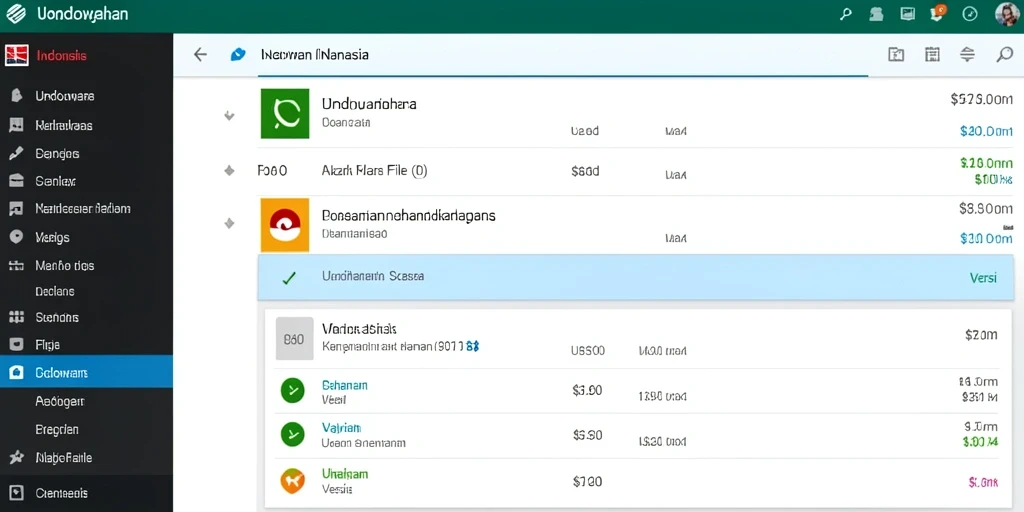Screen dimensions: 1024x512
Task: Click the header toolbar search magnifier
Action: click(1004, 55)
